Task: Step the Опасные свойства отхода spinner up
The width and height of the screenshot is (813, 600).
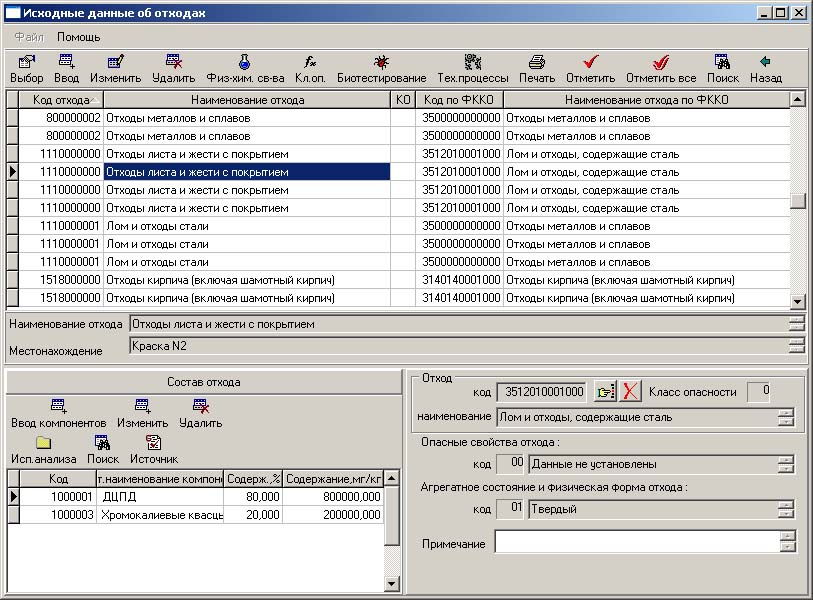Action: (x=786, y=460)
